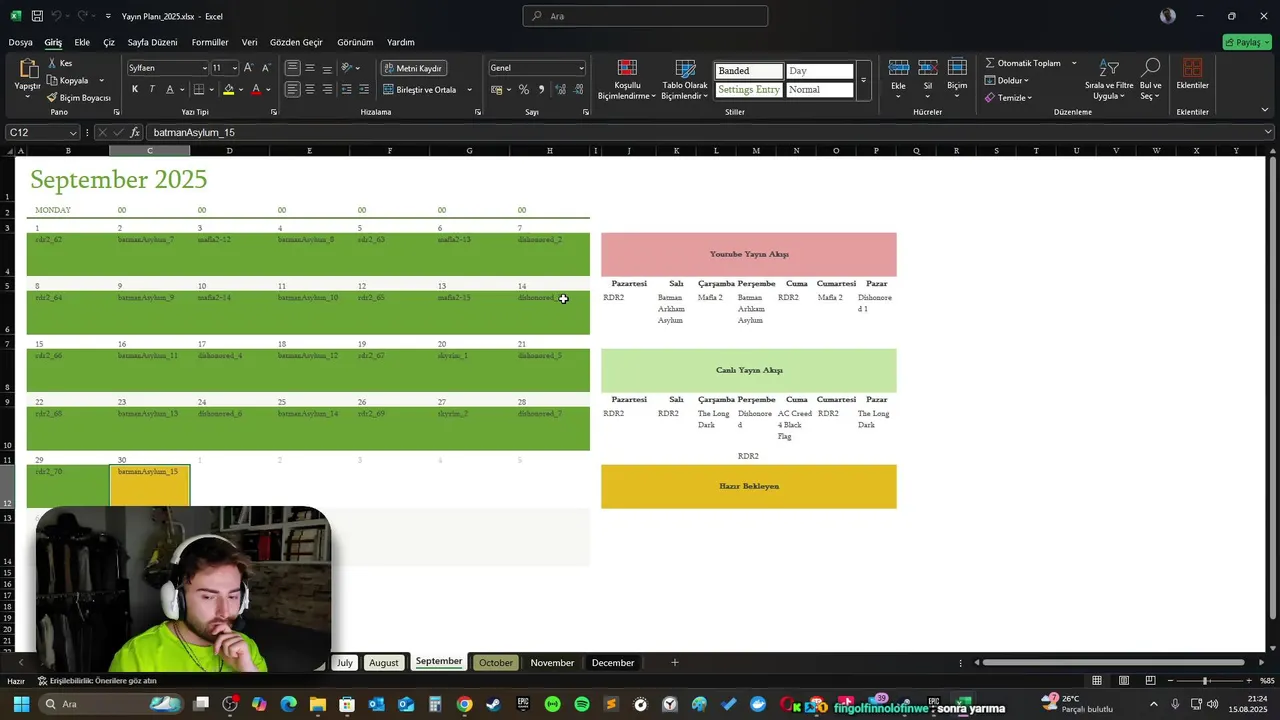Open the fill color dropdown arrow
Viewport: 1280px width, 720px height.
[x=241, y=89]
